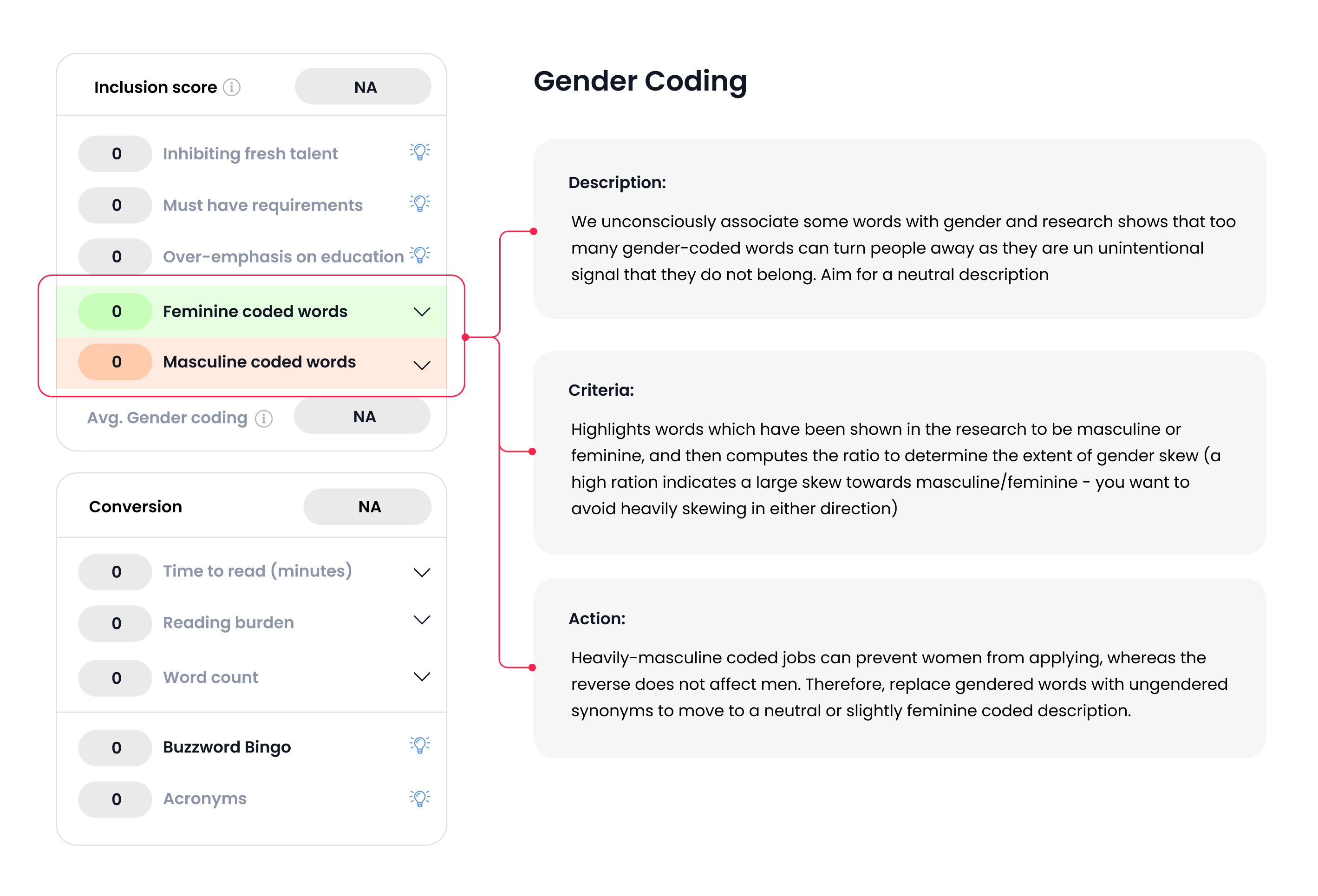Screen dimensions: 1318x896
Task: Open lightbulb hint for Over-emphasis on education
Action: coord(420,255)
